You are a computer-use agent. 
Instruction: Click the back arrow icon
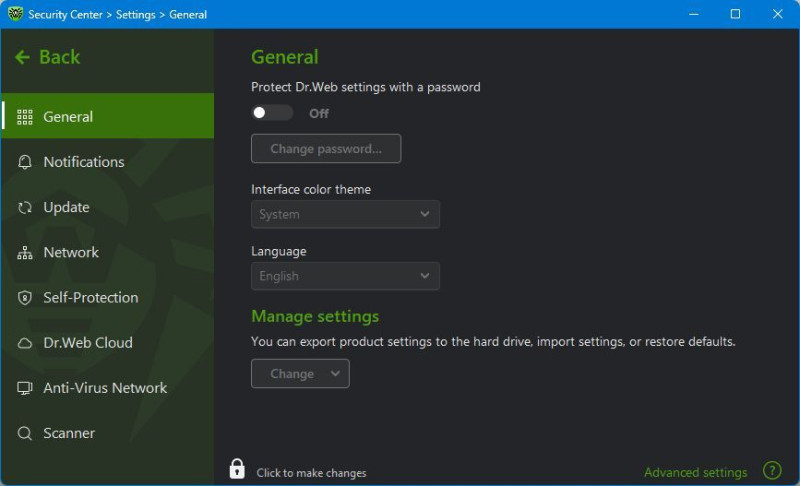[22, 57]
